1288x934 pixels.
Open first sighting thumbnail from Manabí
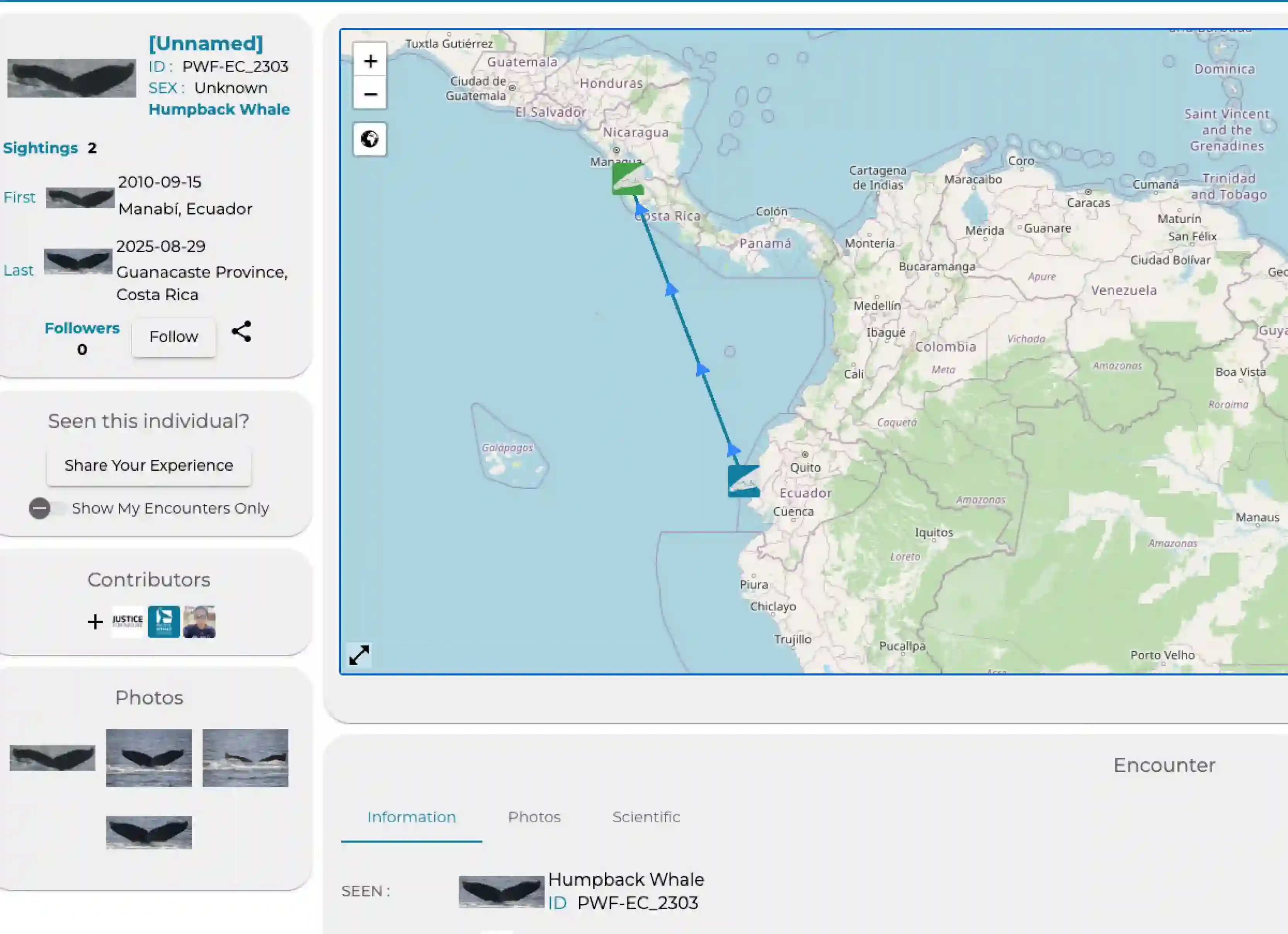click(80, 198)
